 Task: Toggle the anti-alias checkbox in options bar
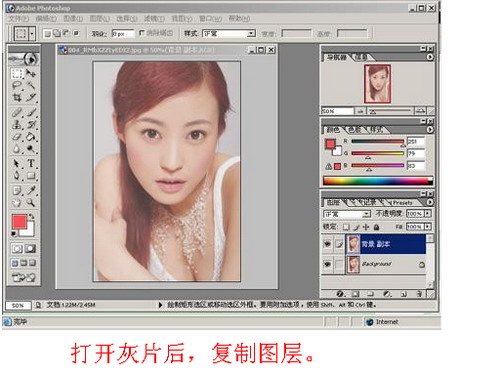(142, 33)
